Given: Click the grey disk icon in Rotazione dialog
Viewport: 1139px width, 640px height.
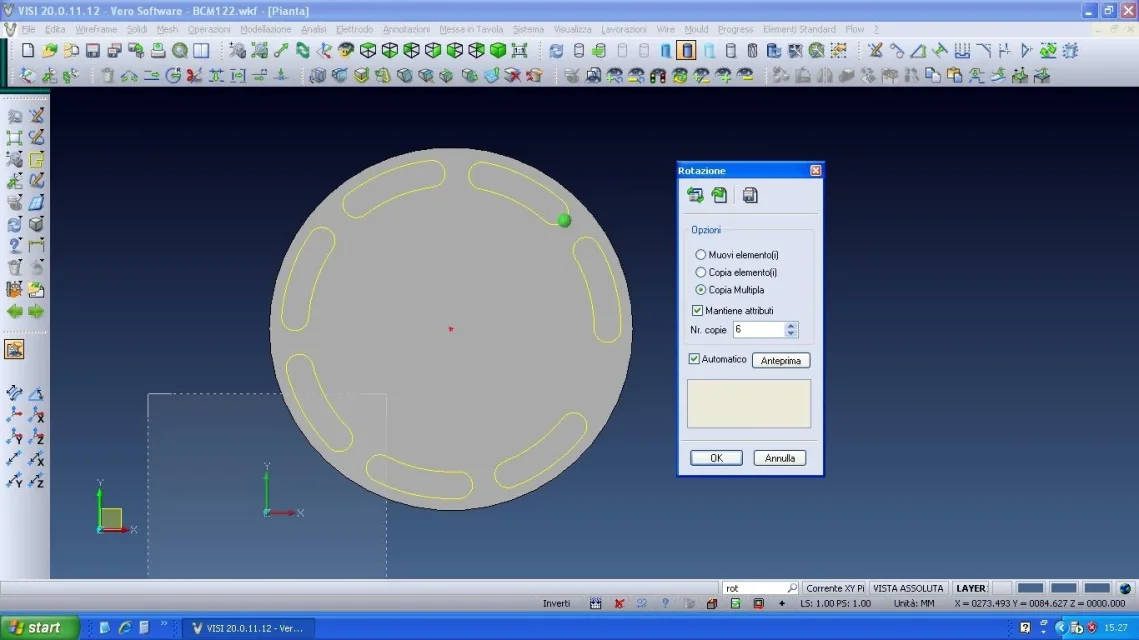Looking at the screenshot, I should click(x=750, y=195).
